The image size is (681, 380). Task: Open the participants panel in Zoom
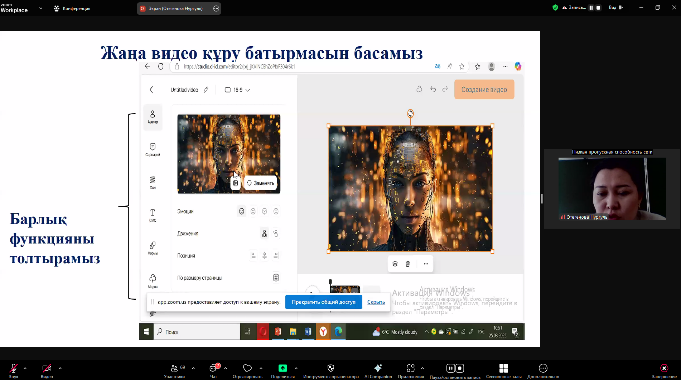click(x=175, y=370)
